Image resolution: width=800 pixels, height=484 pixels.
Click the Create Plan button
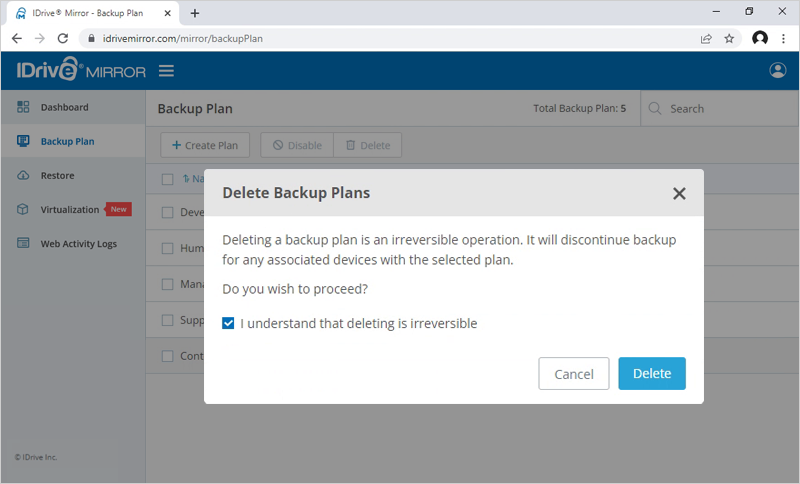[x=205, y=145]
